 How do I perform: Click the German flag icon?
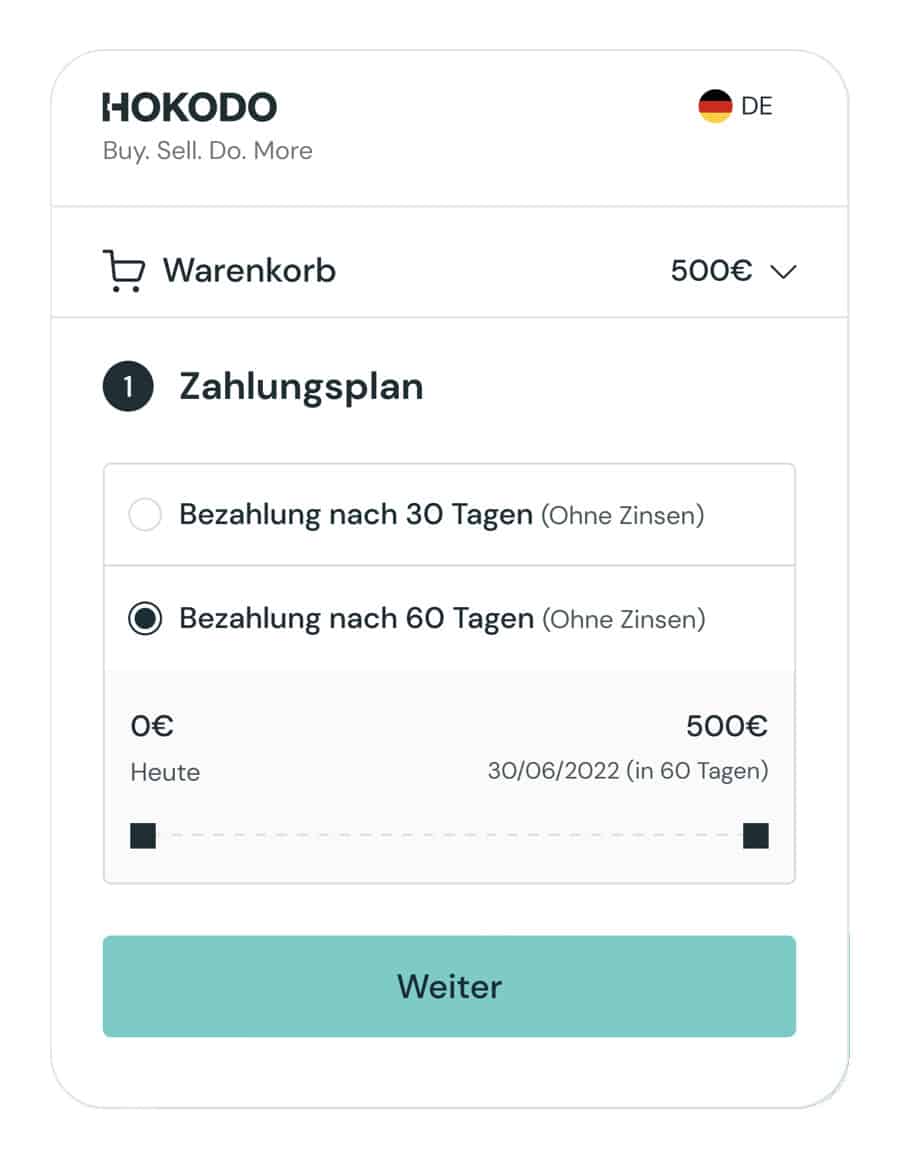pyautogui.click(x=715, y=106)
